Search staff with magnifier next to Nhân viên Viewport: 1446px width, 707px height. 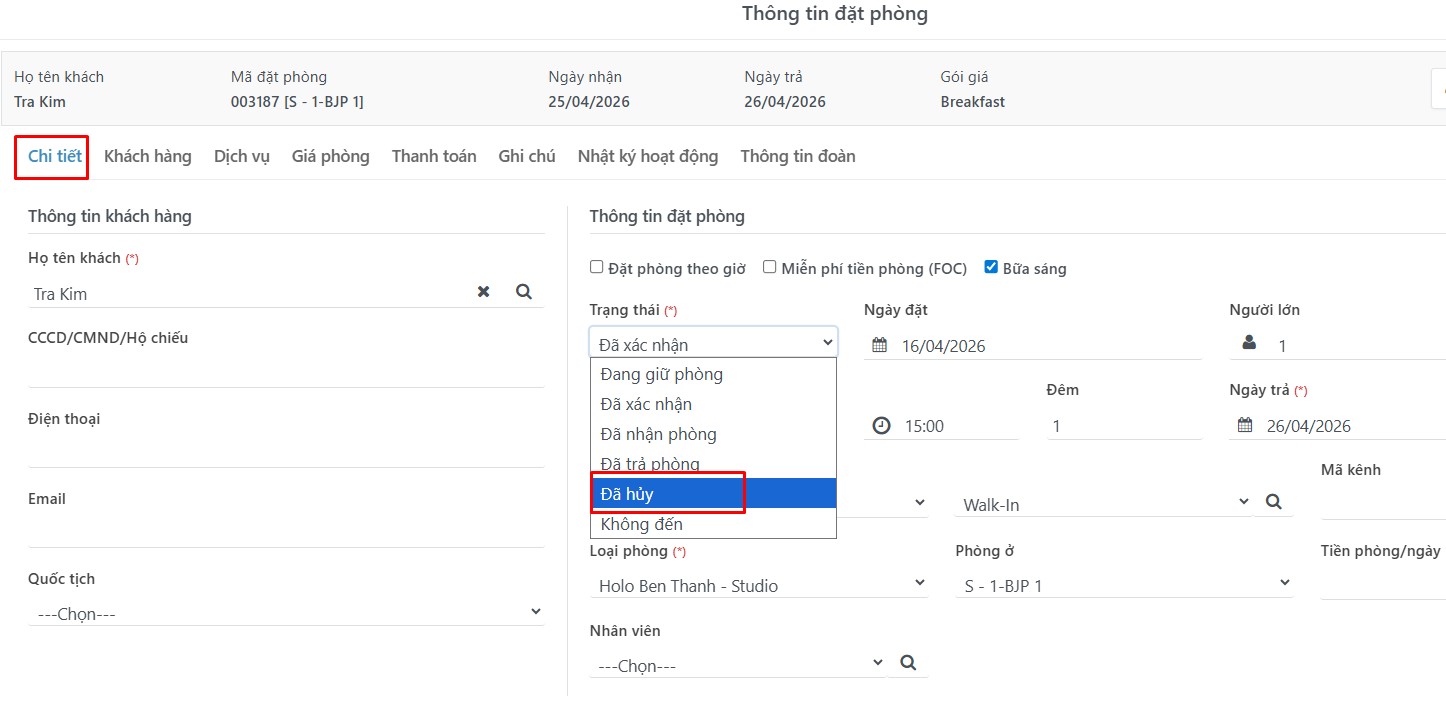[x=908, y=663]
